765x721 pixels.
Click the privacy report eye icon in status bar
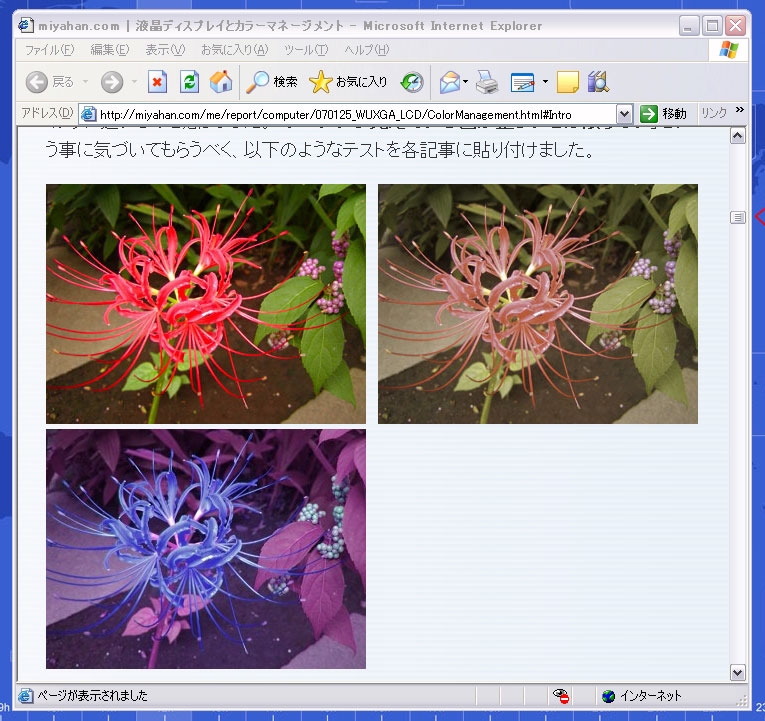(561, 696)
